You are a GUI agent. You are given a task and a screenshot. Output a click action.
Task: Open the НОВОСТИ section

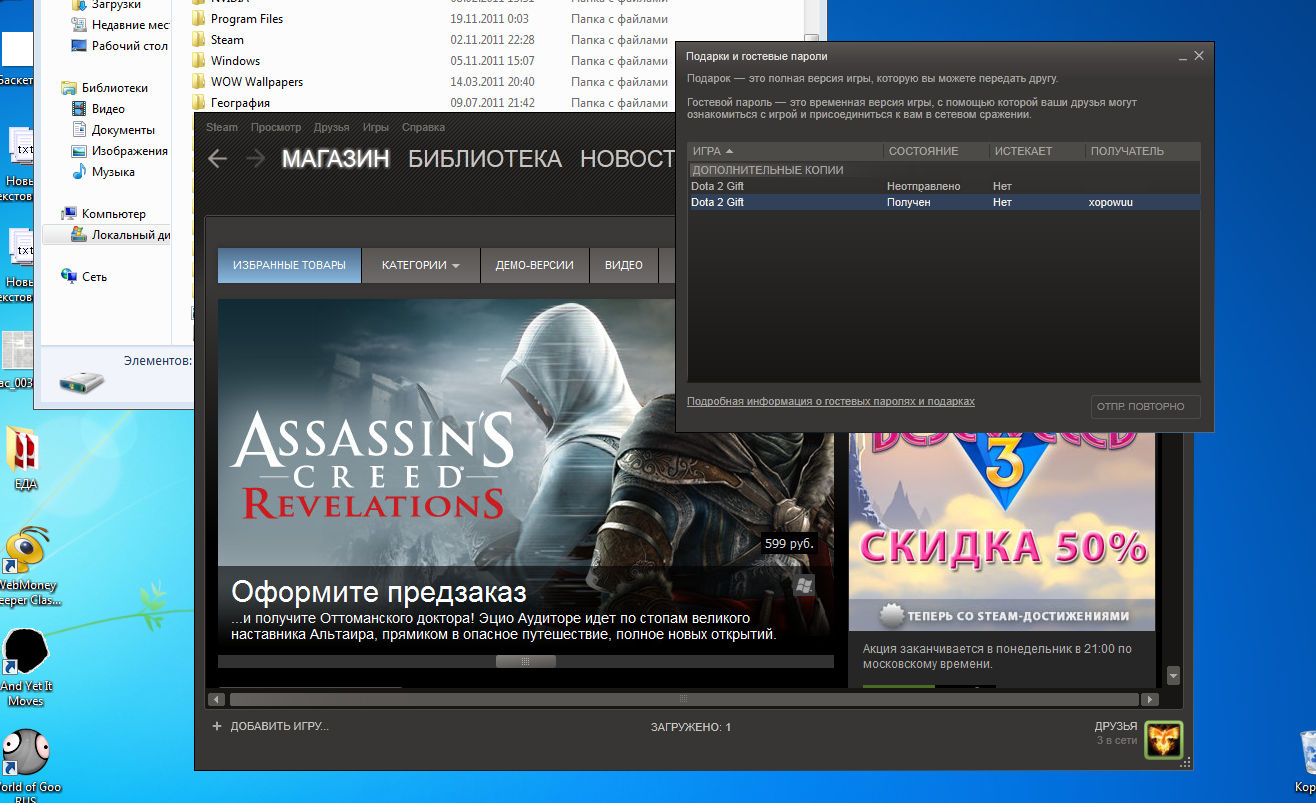(x=627, y=158)
